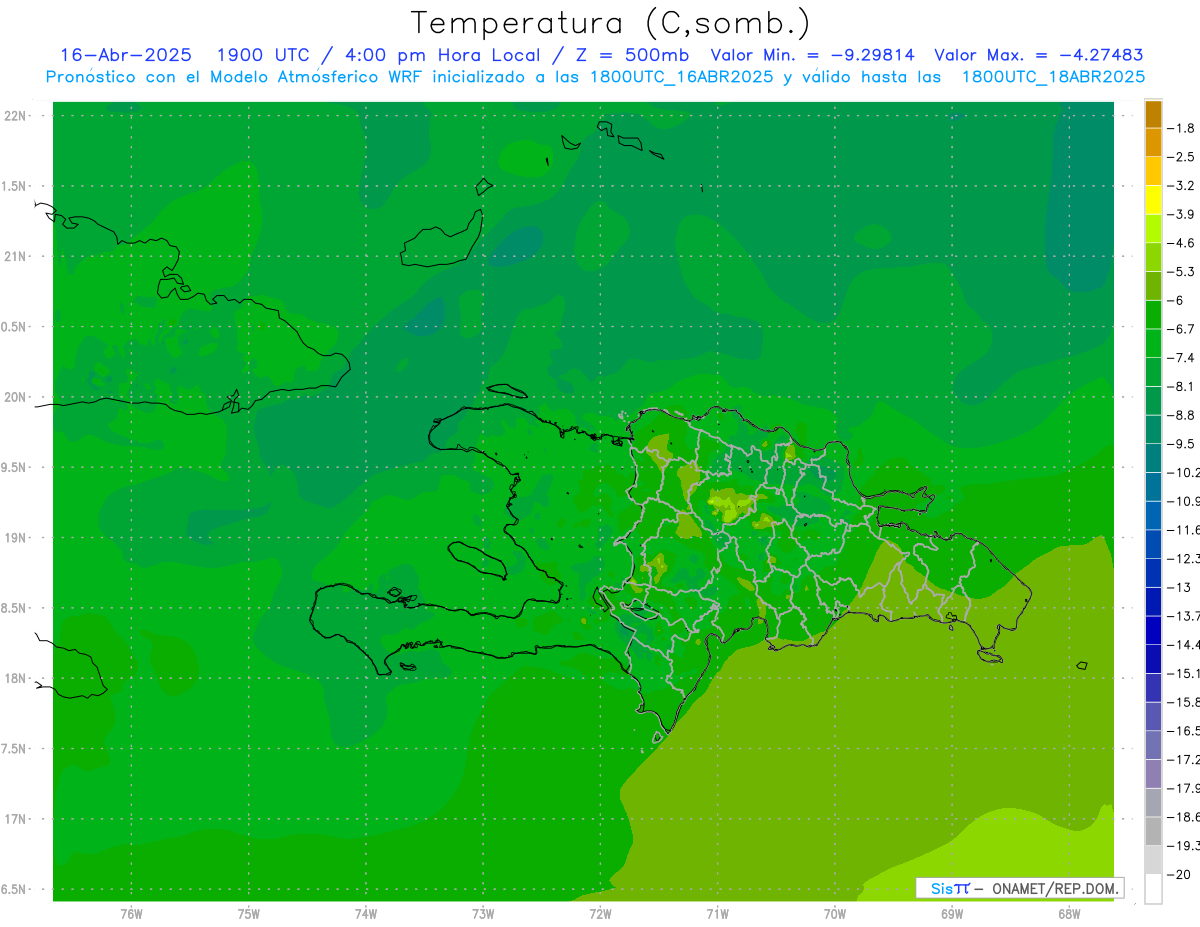The height and width of the screenshot is (927, 1200).
Task: Click the '72W' longitude label
Action: (x=600, y=914)
